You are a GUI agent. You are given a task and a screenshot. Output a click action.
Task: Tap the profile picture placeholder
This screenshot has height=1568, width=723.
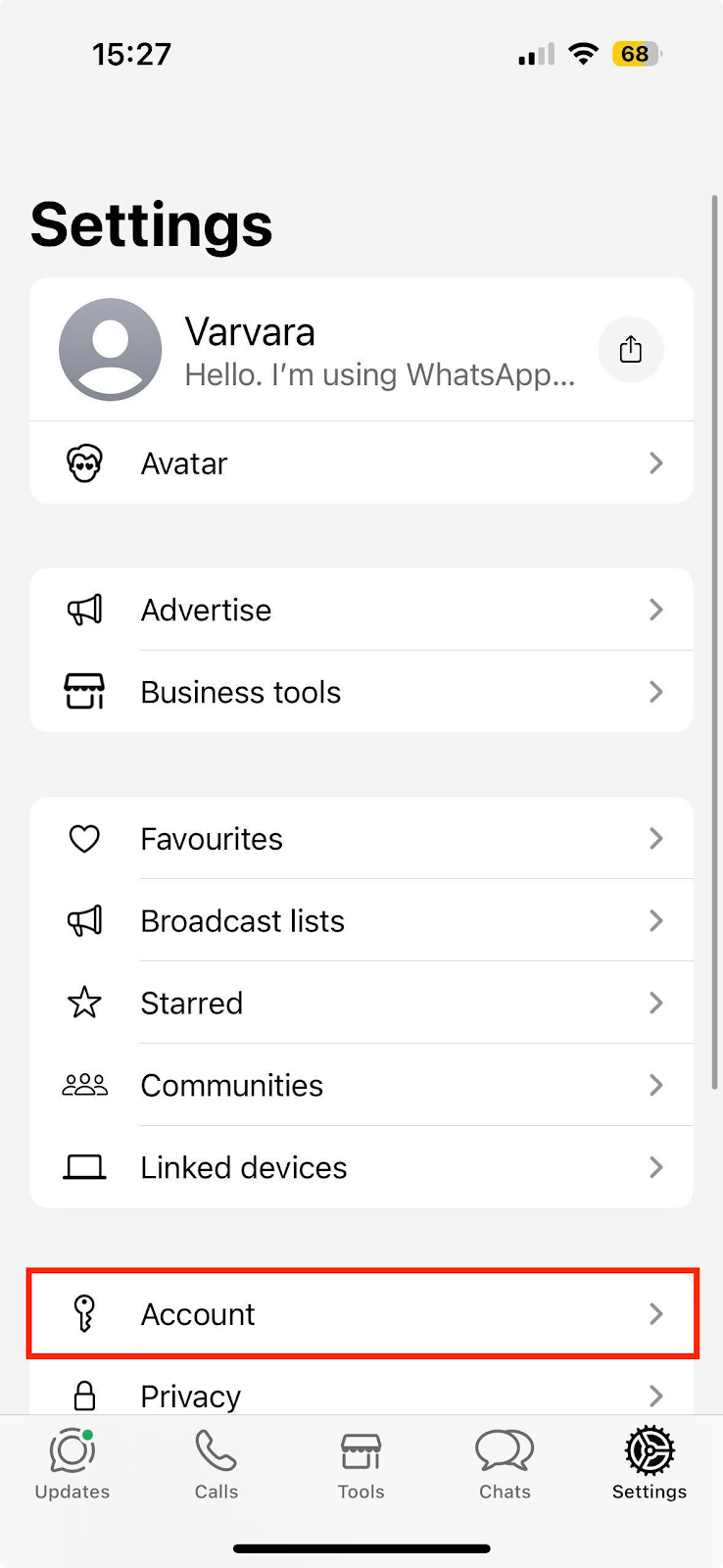[x=111, y=350]
